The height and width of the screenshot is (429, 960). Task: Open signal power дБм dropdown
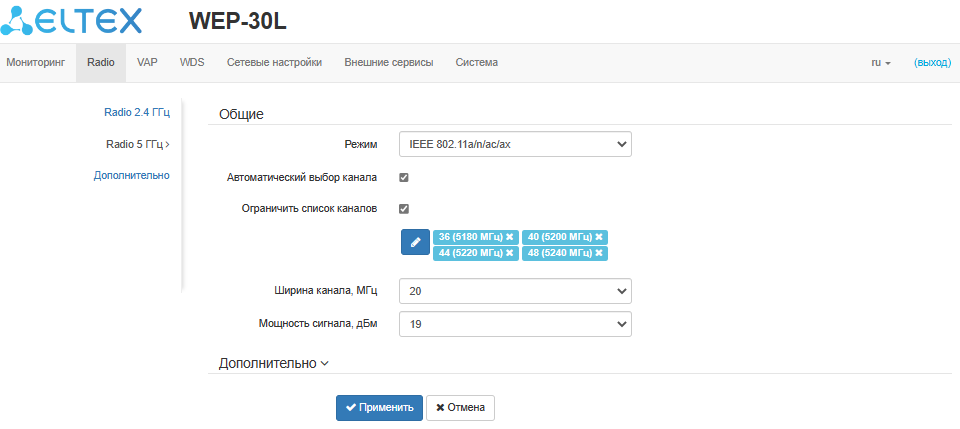(515, 325)
